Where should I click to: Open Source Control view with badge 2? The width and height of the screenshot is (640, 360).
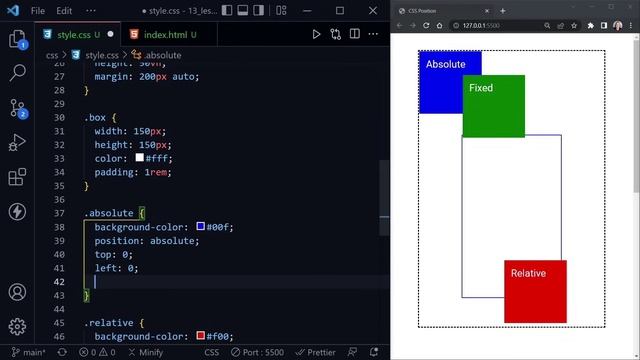click(x=17, y=108)
